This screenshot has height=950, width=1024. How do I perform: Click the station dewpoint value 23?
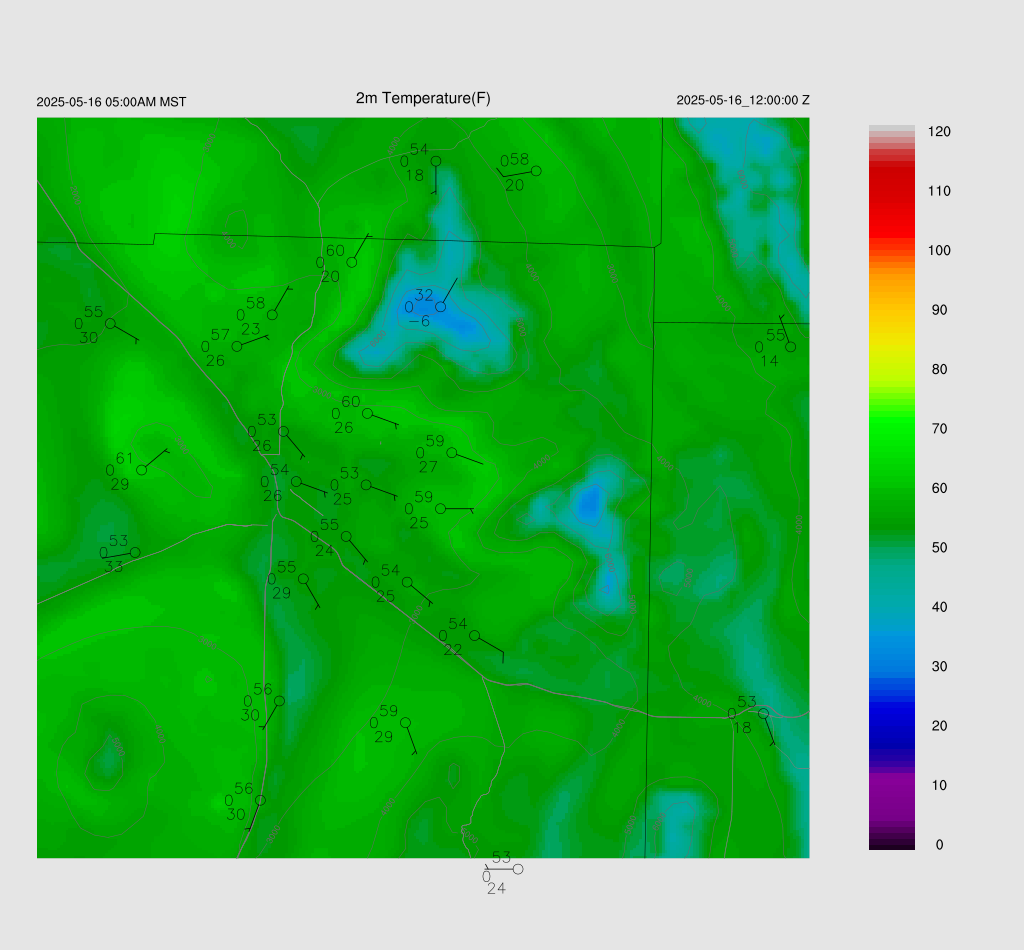(251, 329)
